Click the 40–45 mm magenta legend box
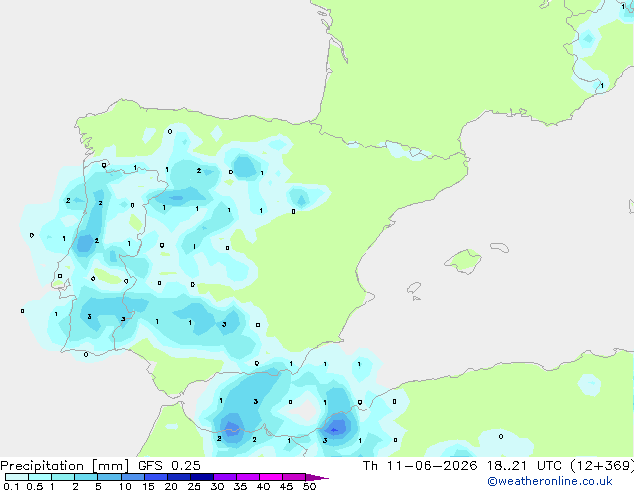This screenshot has width=634, height=490. click(x=271, y=477)
